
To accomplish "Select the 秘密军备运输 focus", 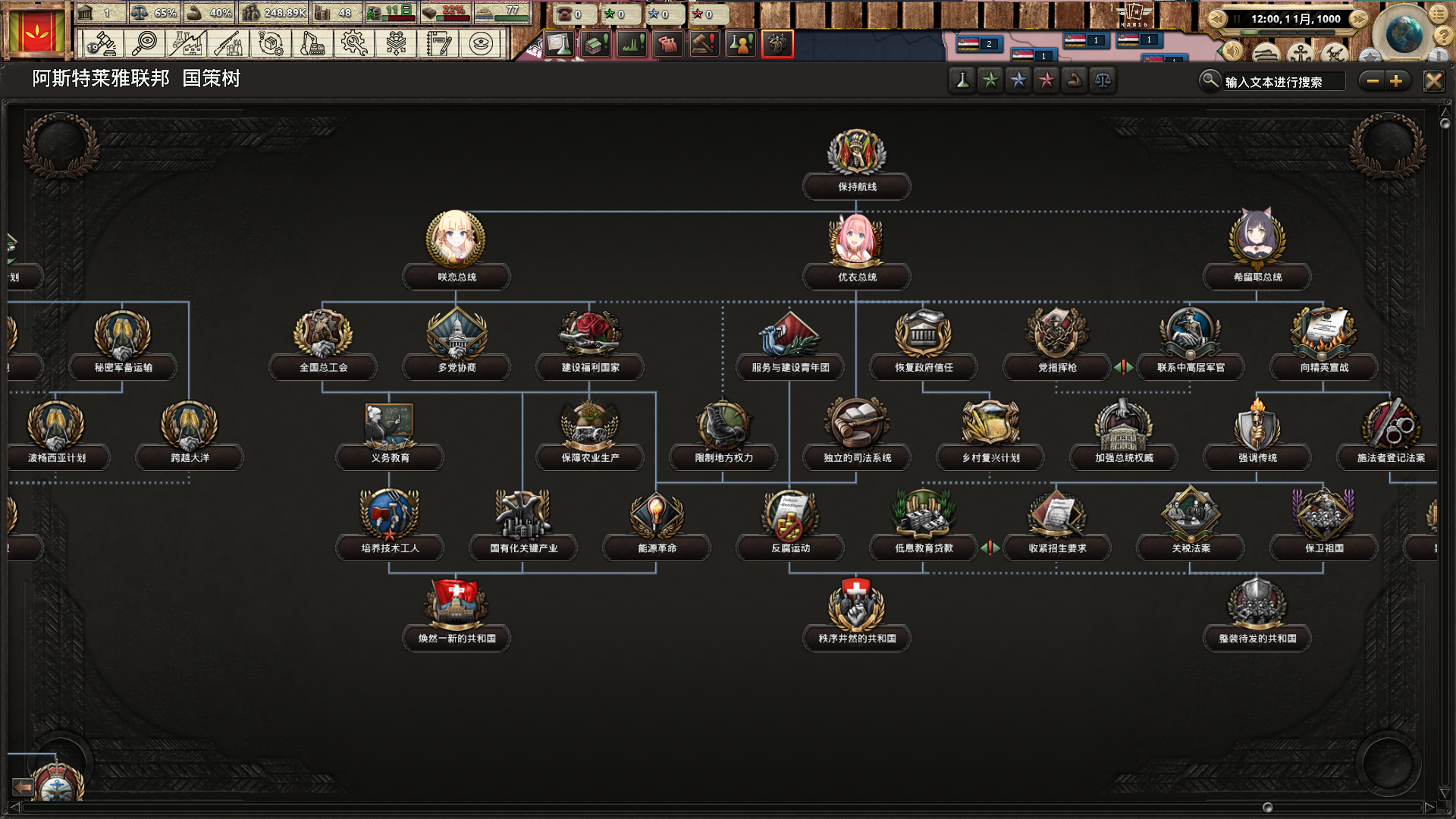I will pos(123,344).
